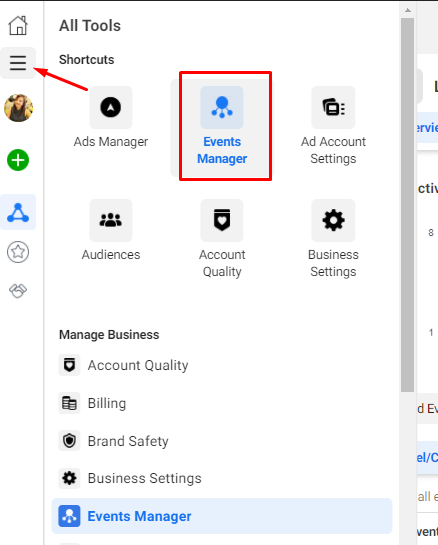Click Ads Manager shortcut label
This screenshot has height=545, width=438.
(111, 142)
